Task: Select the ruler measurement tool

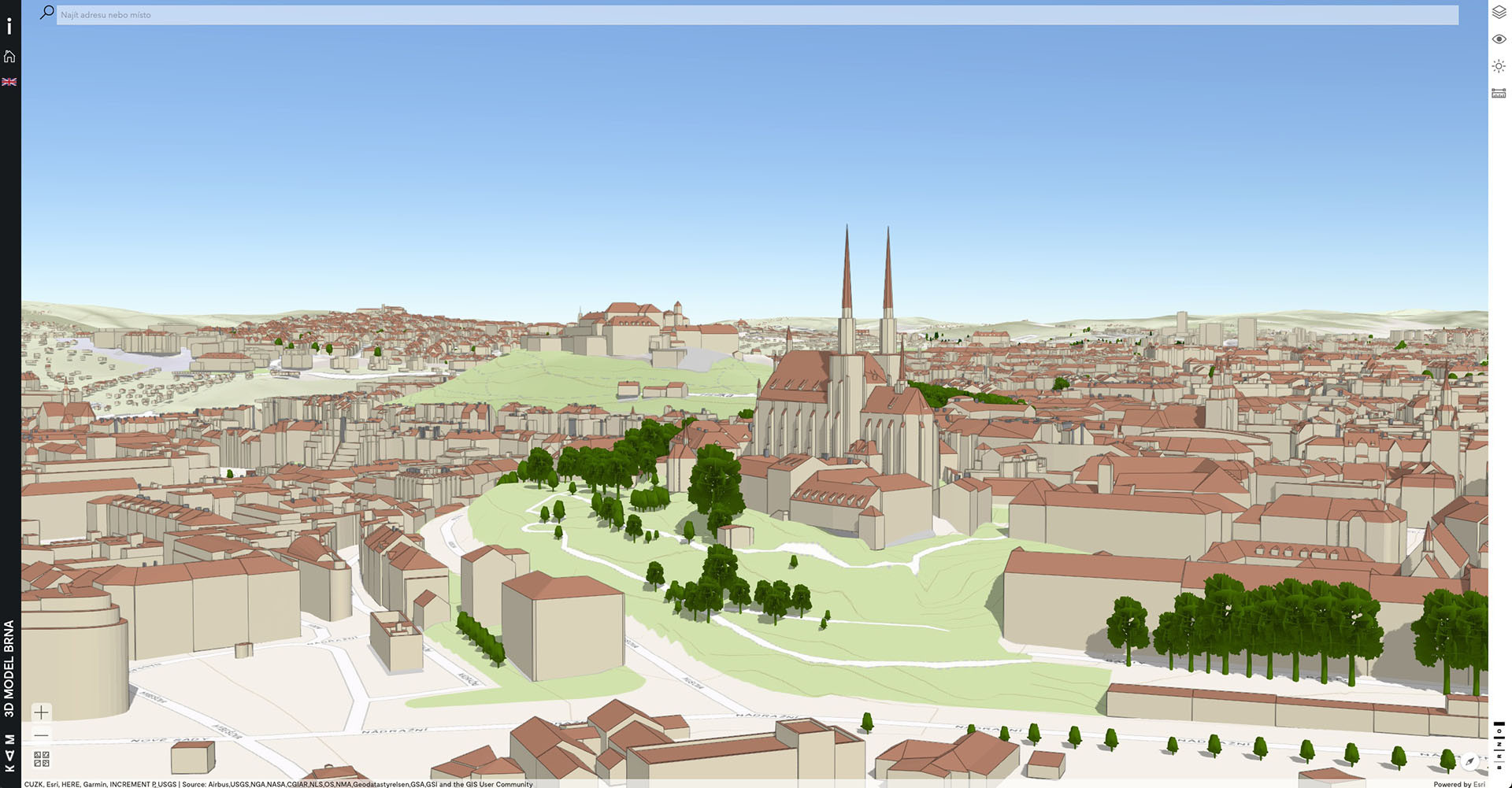Action: 1499,93
